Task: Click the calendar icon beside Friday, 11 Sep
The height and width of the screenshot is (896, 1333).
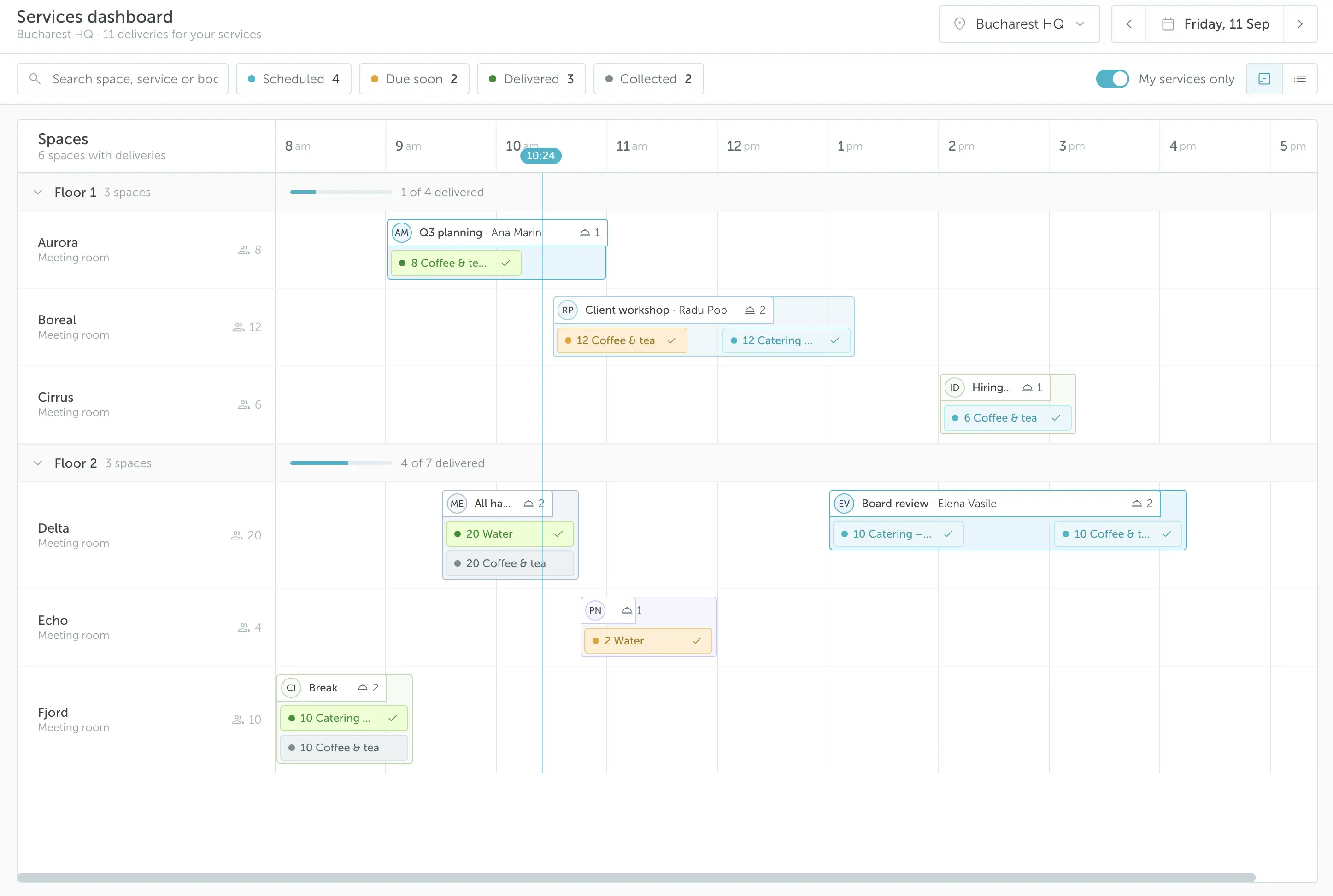Action: point(1169,24)
